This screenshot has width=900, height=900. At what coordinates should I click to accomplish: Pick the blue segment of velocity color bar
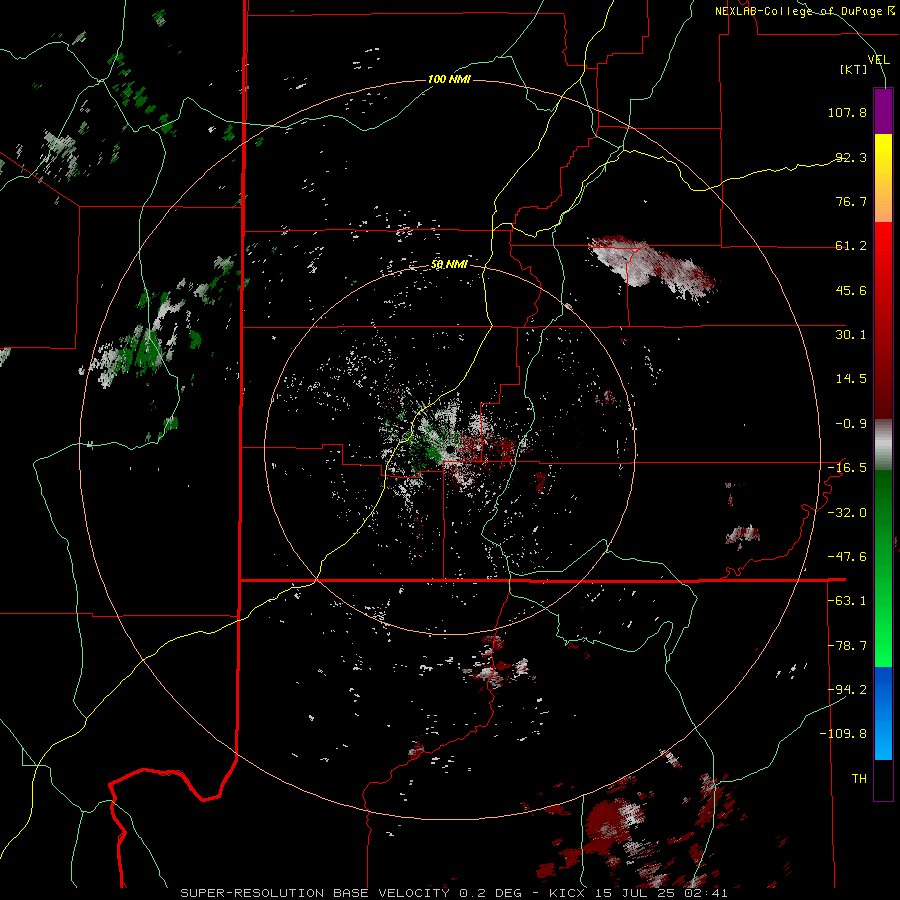coord(883,713)
